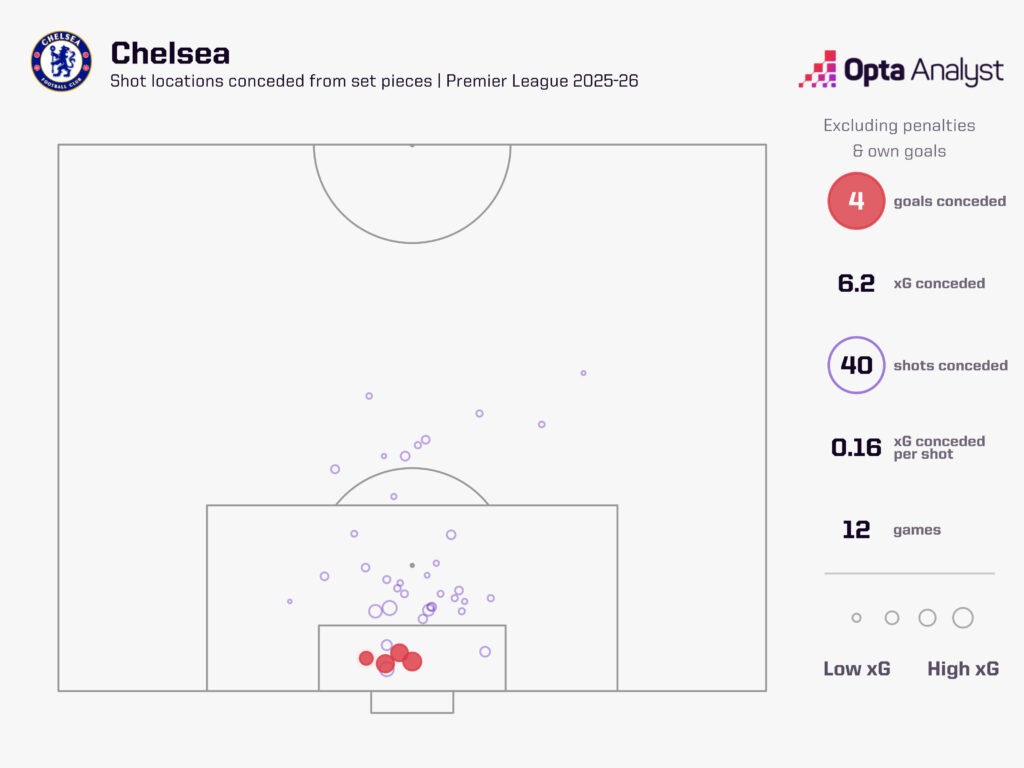Click the 12 games stat

856,530
